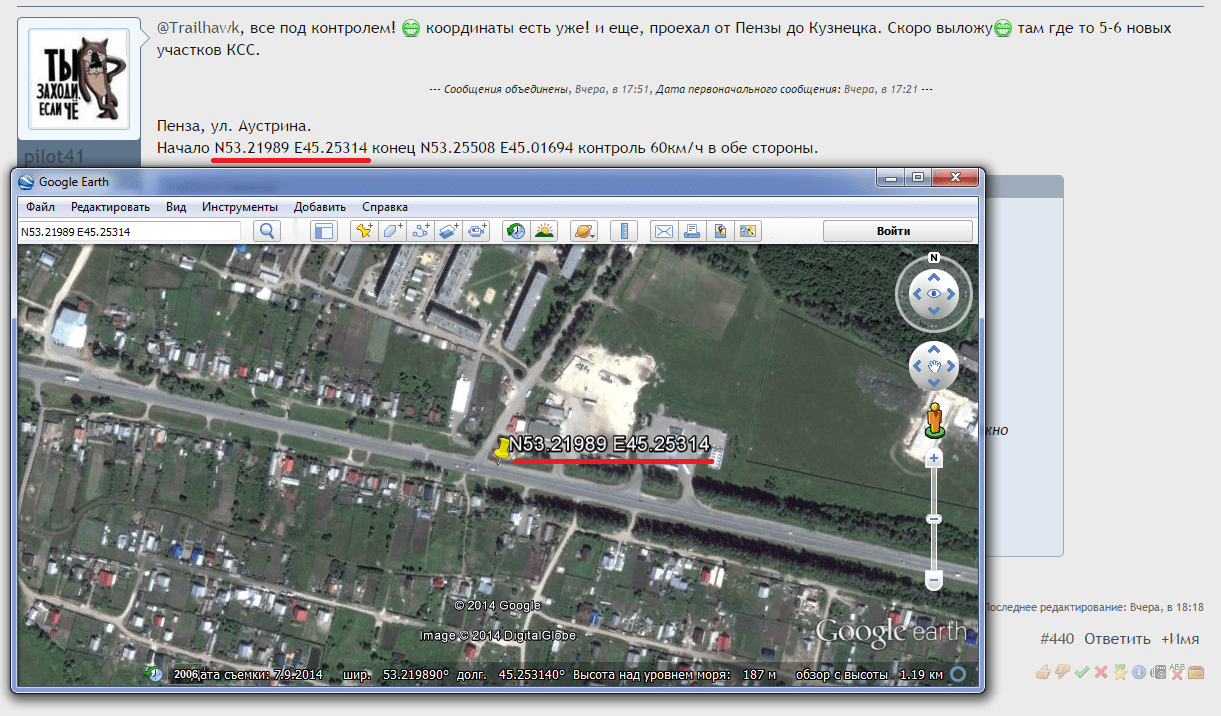1221x716 pixels.
Task: Click the red cross rating icon left of star
Action: [1100, 672]
